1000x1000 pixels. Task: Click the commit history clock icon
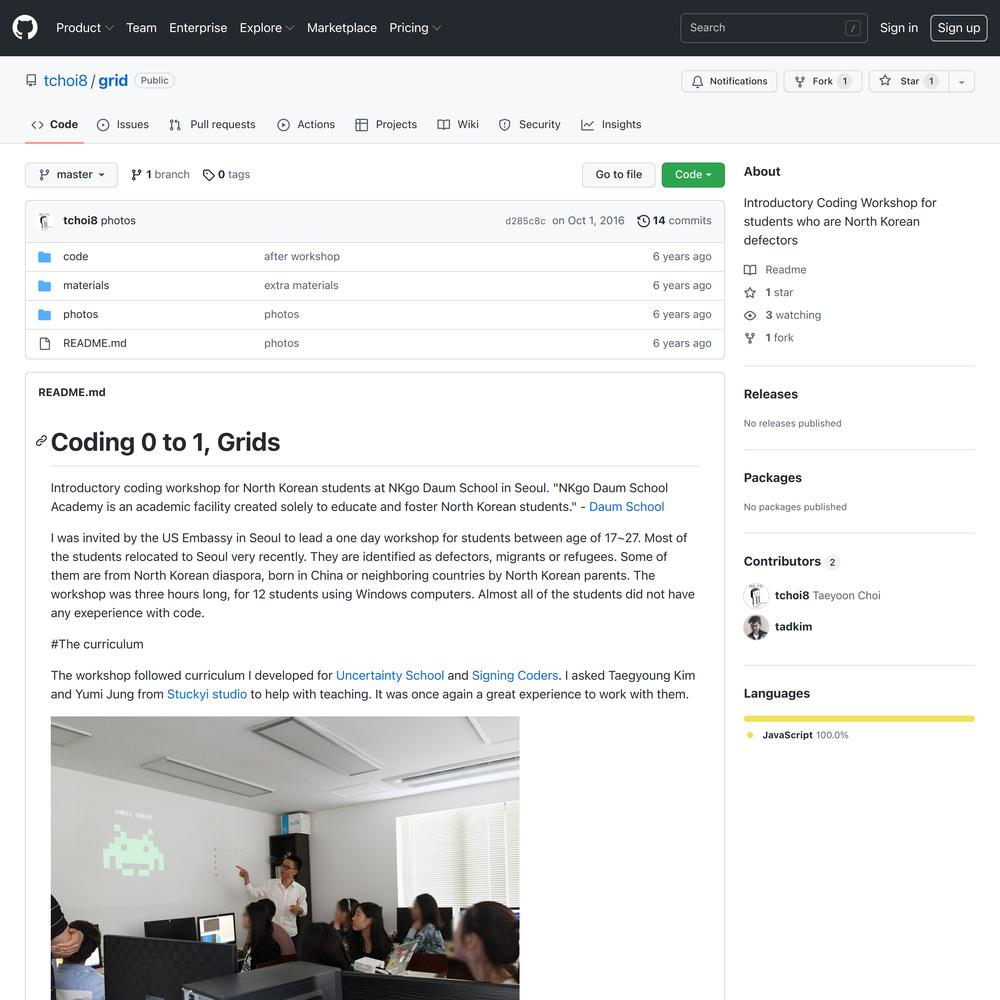(643, 221)
